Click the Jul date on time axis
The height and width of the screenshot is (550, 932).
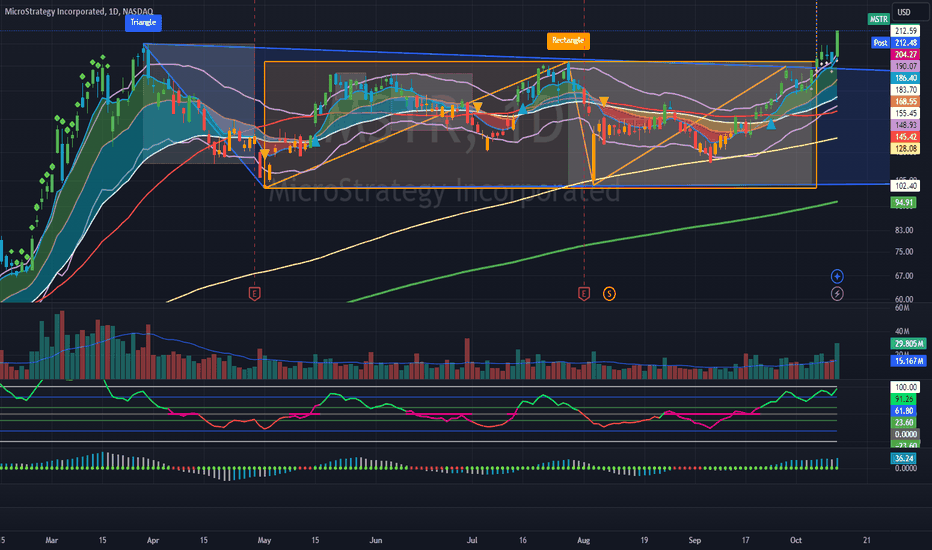(x=472, y=540)
